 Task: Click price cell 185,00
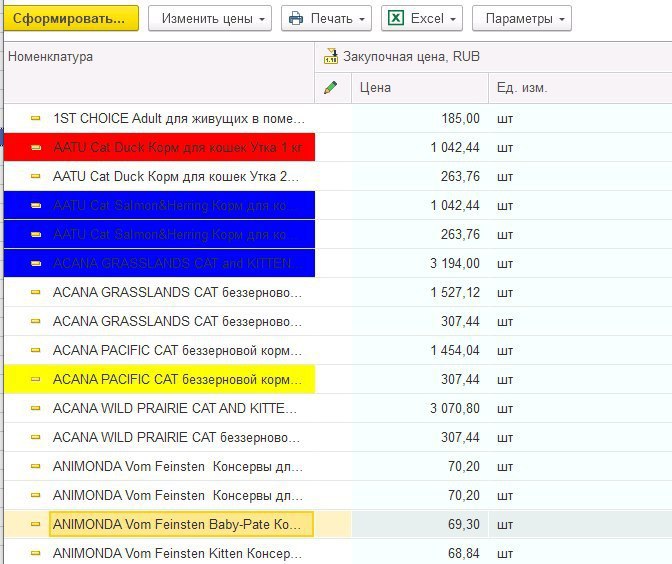point(420,118)
